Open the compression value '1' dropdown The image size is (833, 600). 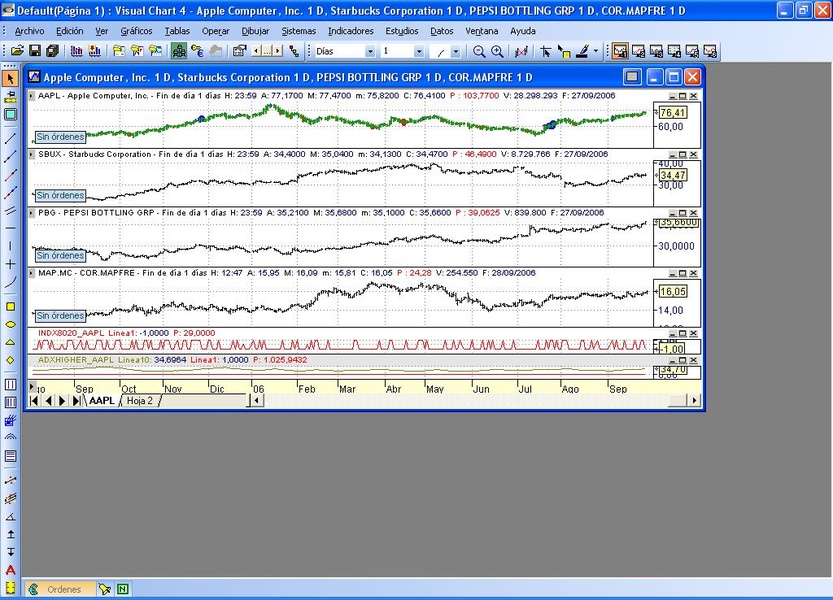click(419, 52)
